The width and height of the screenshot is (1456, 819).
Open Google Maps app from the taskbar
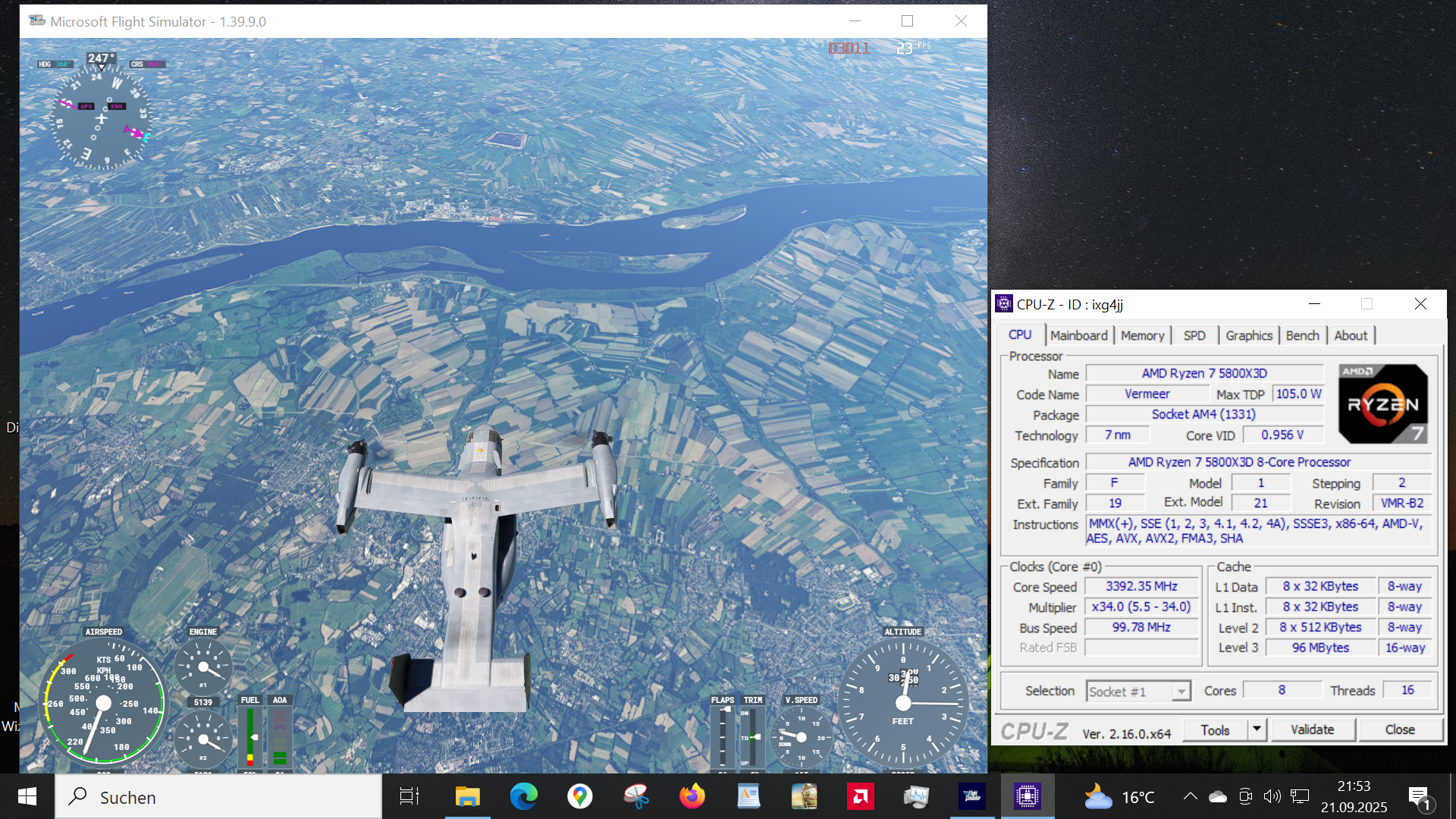(x=580, y=796)
